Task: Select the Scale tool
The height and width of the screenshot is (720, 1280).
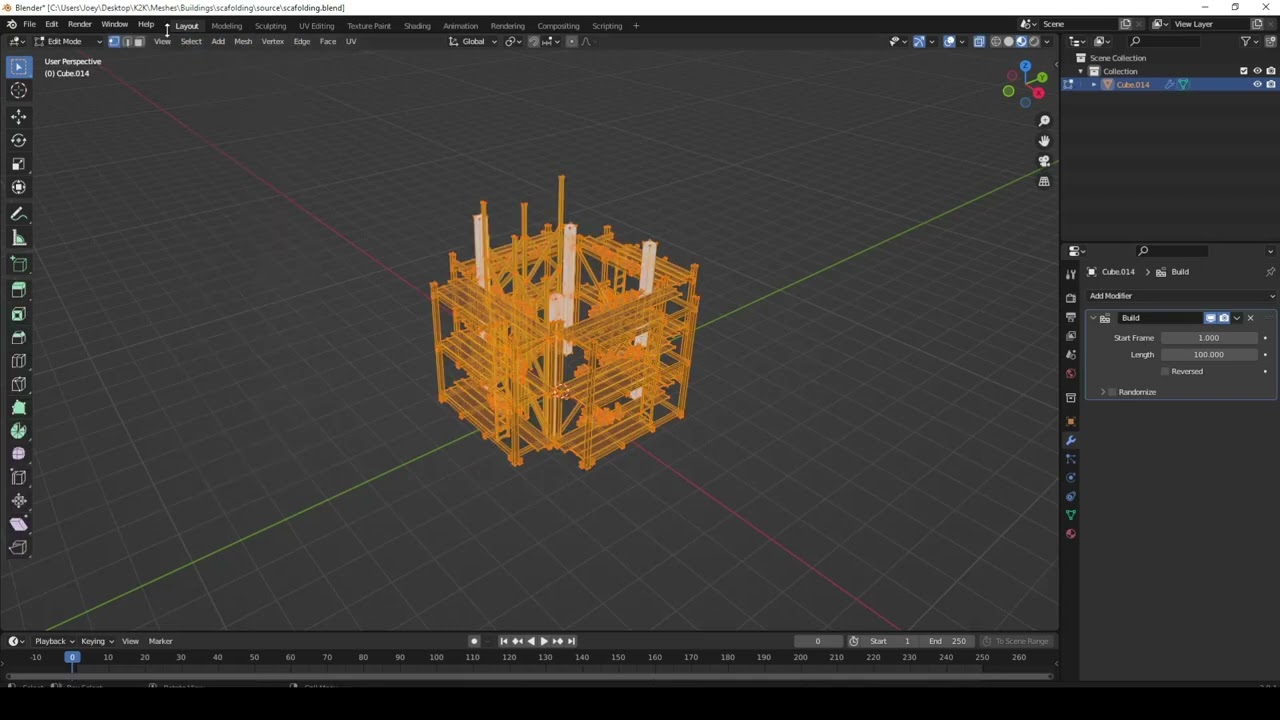Action: [18, 163]
